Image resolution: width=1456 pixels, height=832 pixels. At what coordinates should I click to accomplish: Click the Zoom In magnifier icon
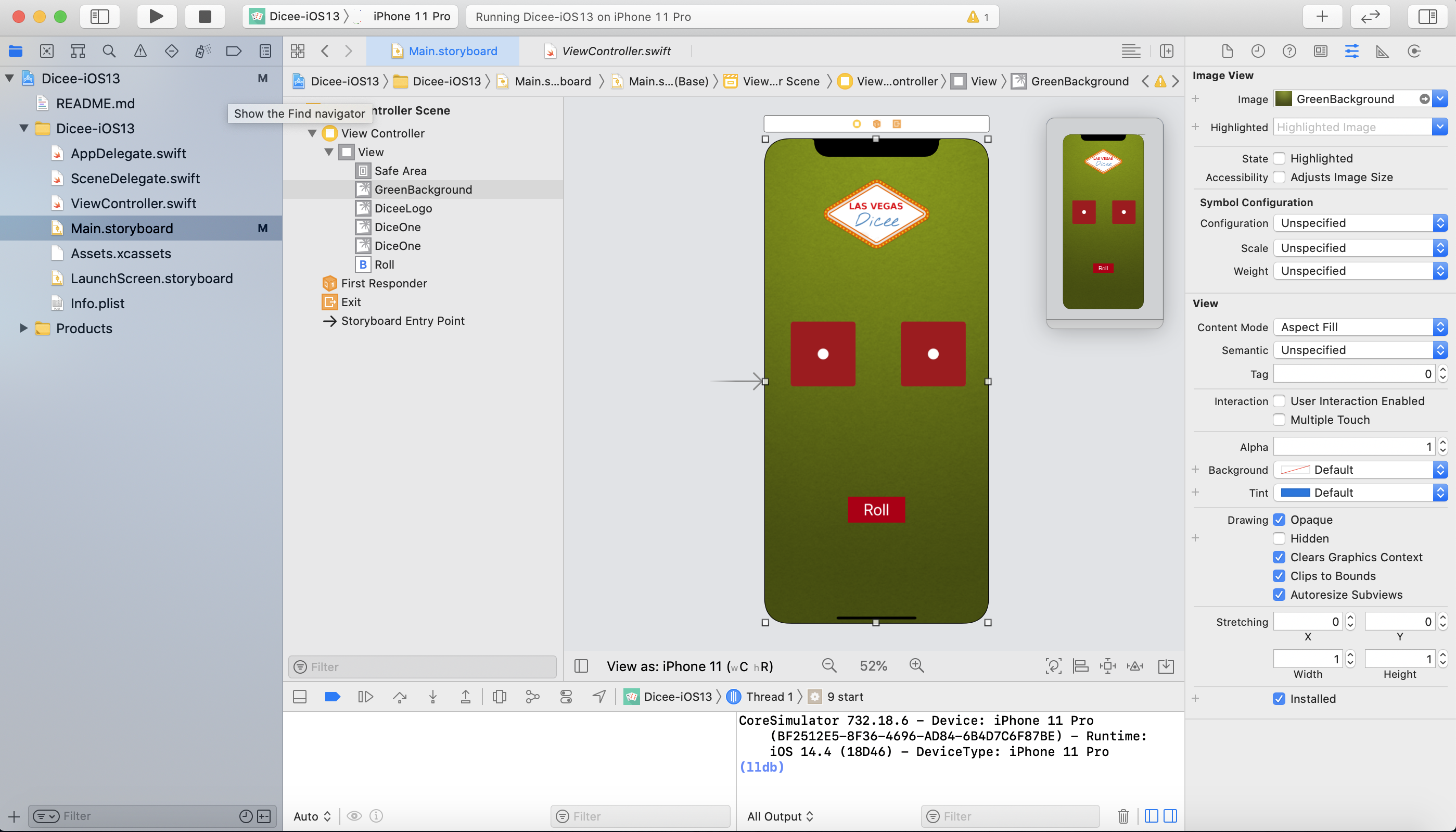point(916,666)
